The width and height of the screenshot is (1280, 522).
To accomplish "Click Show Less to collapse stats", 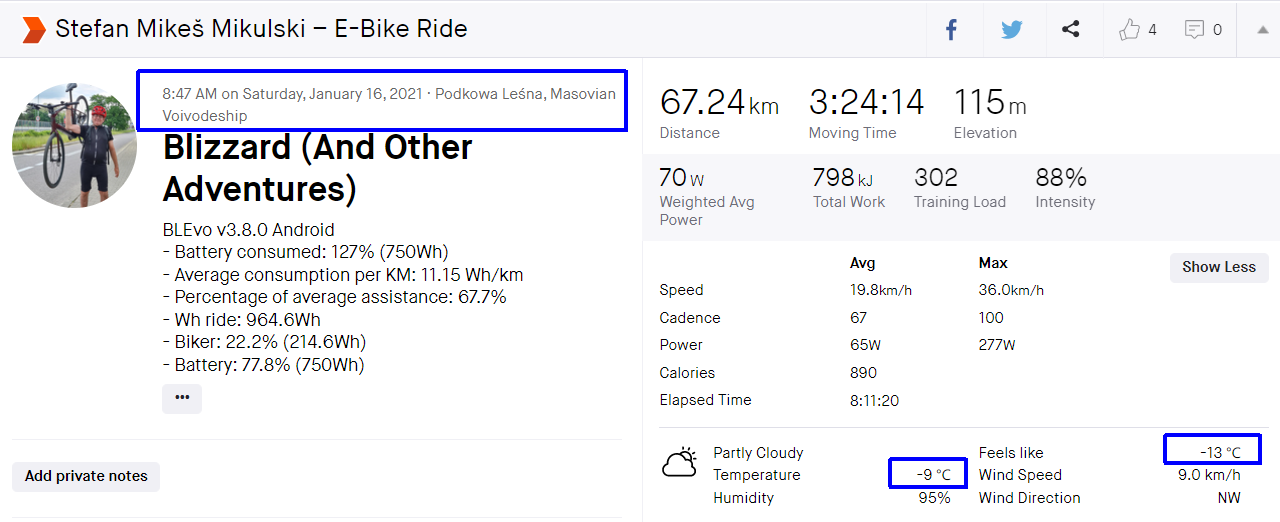I will pyautogui.click(x=1218, y=267).
